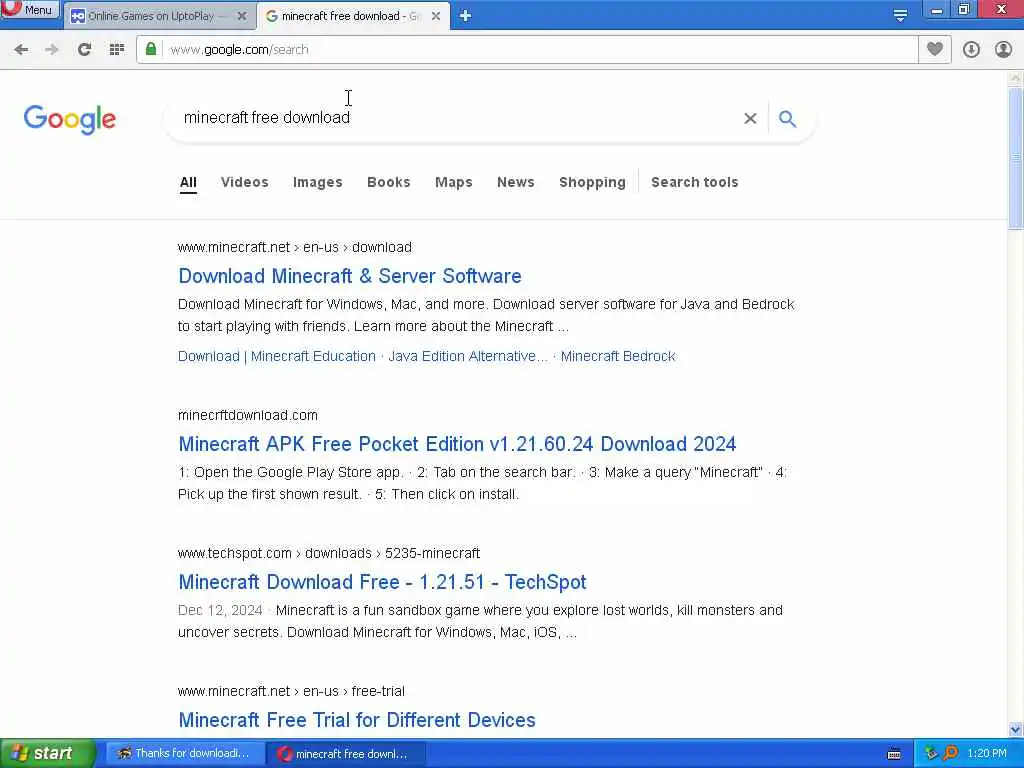
Task: Expand the Search tools options
Action: click(x=695, y=182)
